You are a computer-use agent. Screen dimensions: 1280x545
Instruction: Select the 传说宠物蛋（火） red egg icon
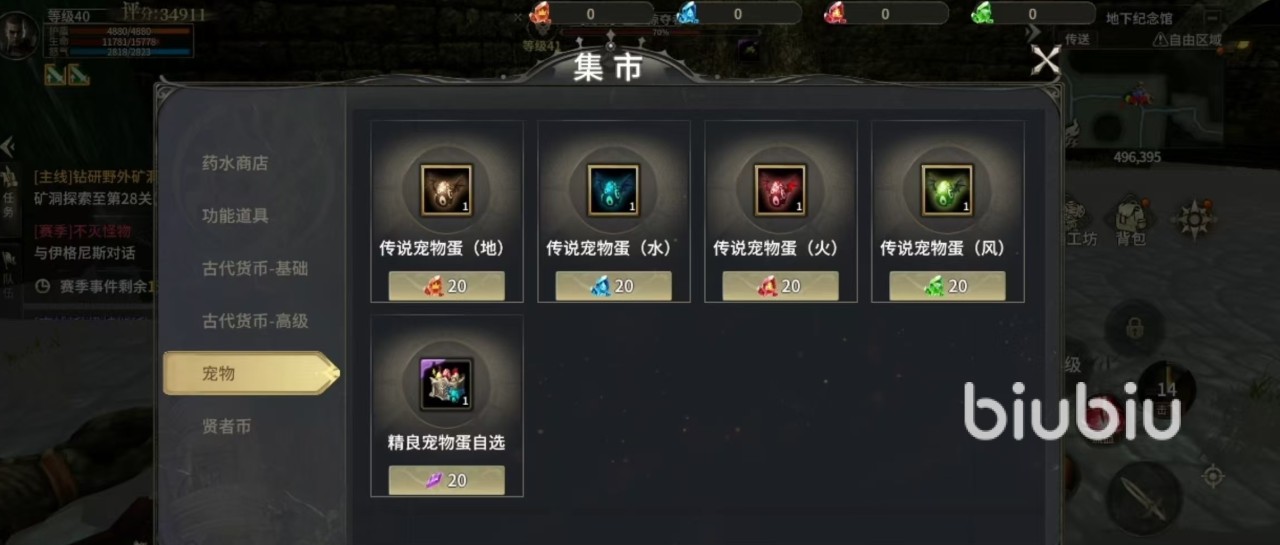coord(780,189)
